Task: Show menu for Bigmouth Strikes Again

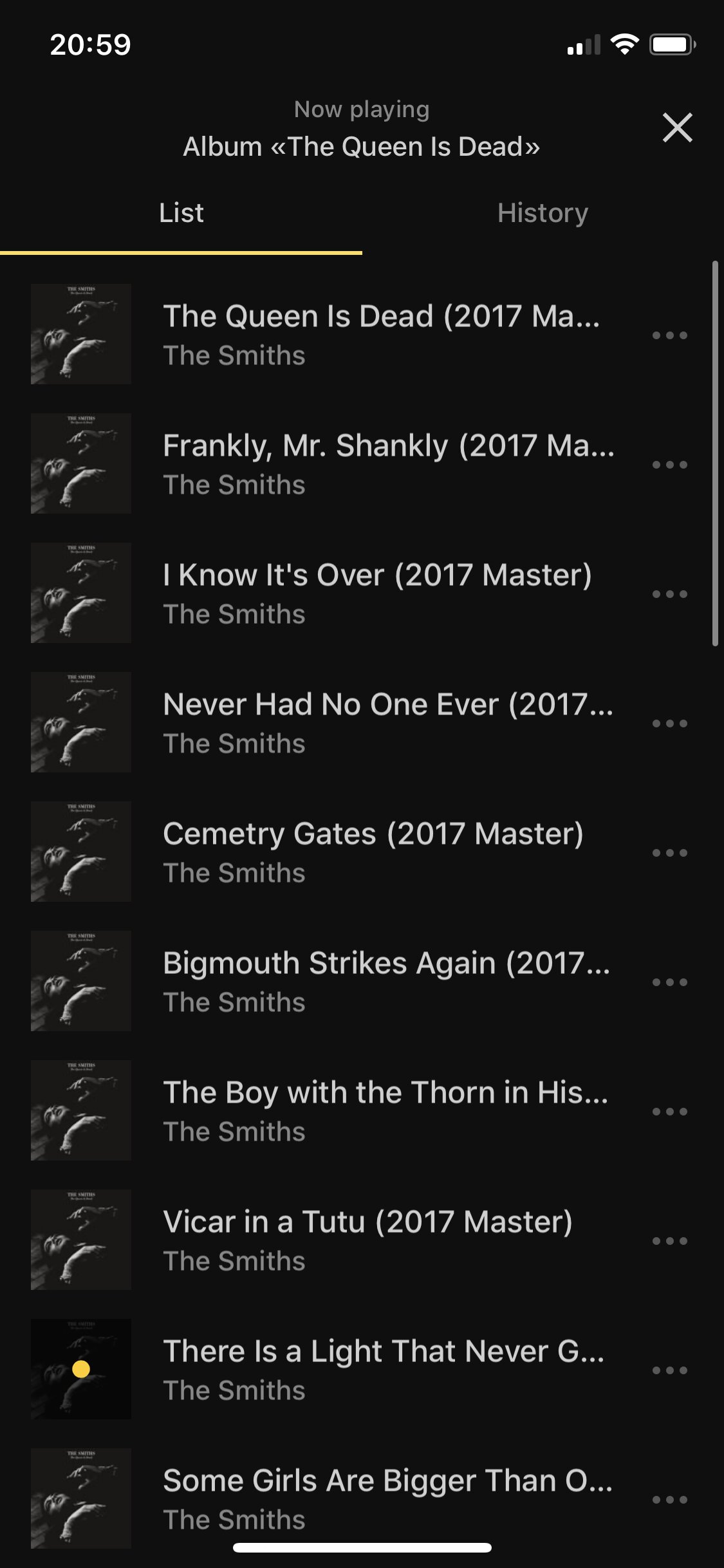Action: (x=670, y=982)
